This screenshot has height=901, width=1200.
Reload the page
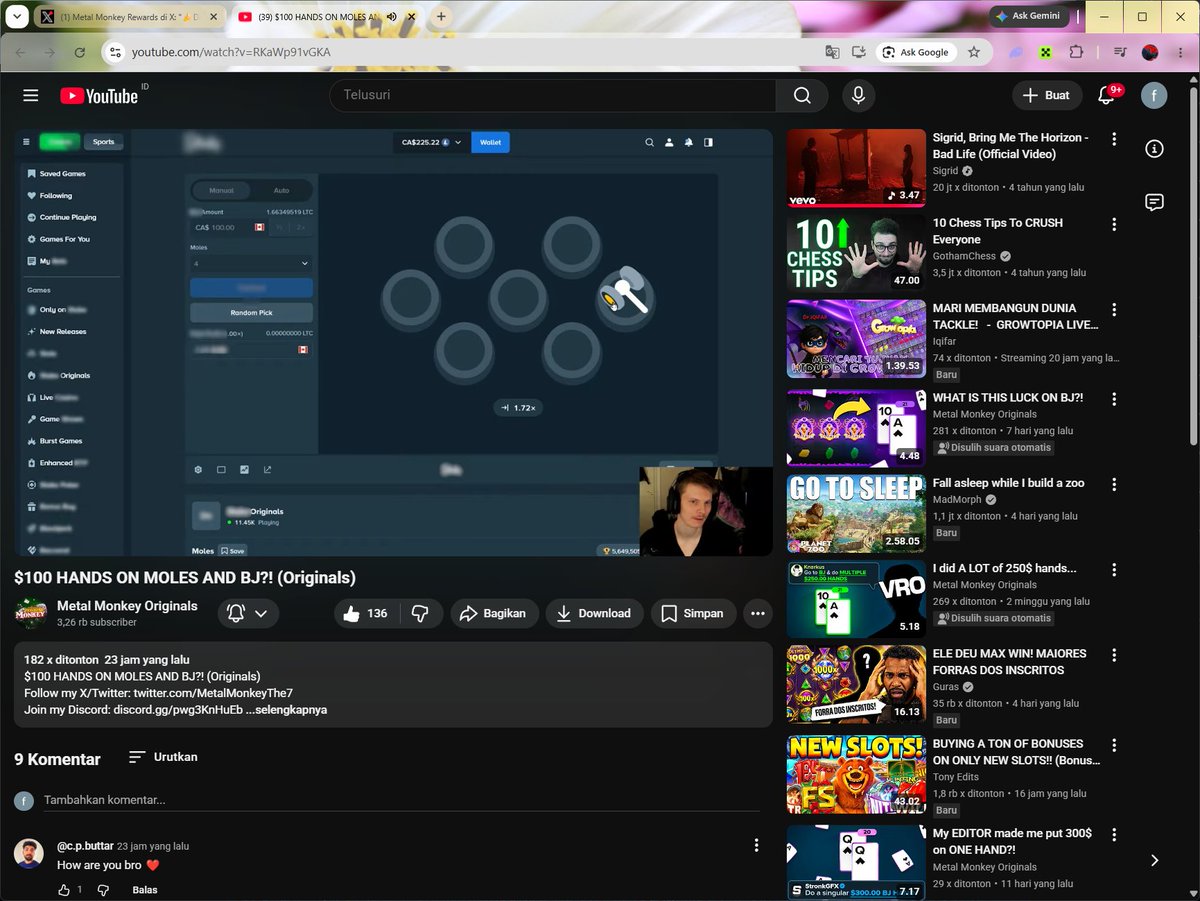click(x=80, y=52)
